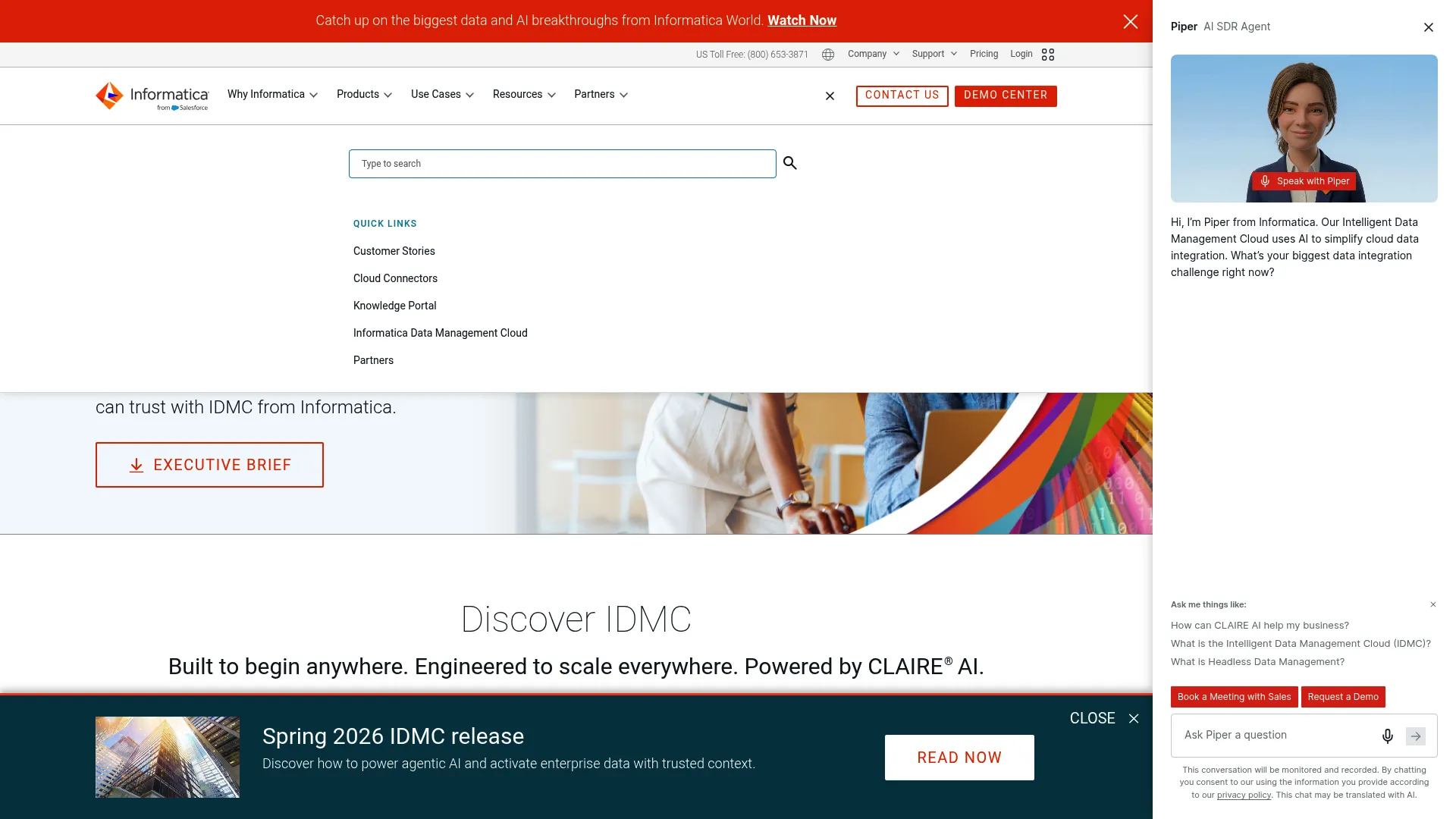Click the Request a Demo button
1456x819 pixels.
[x=1343, y=697]
